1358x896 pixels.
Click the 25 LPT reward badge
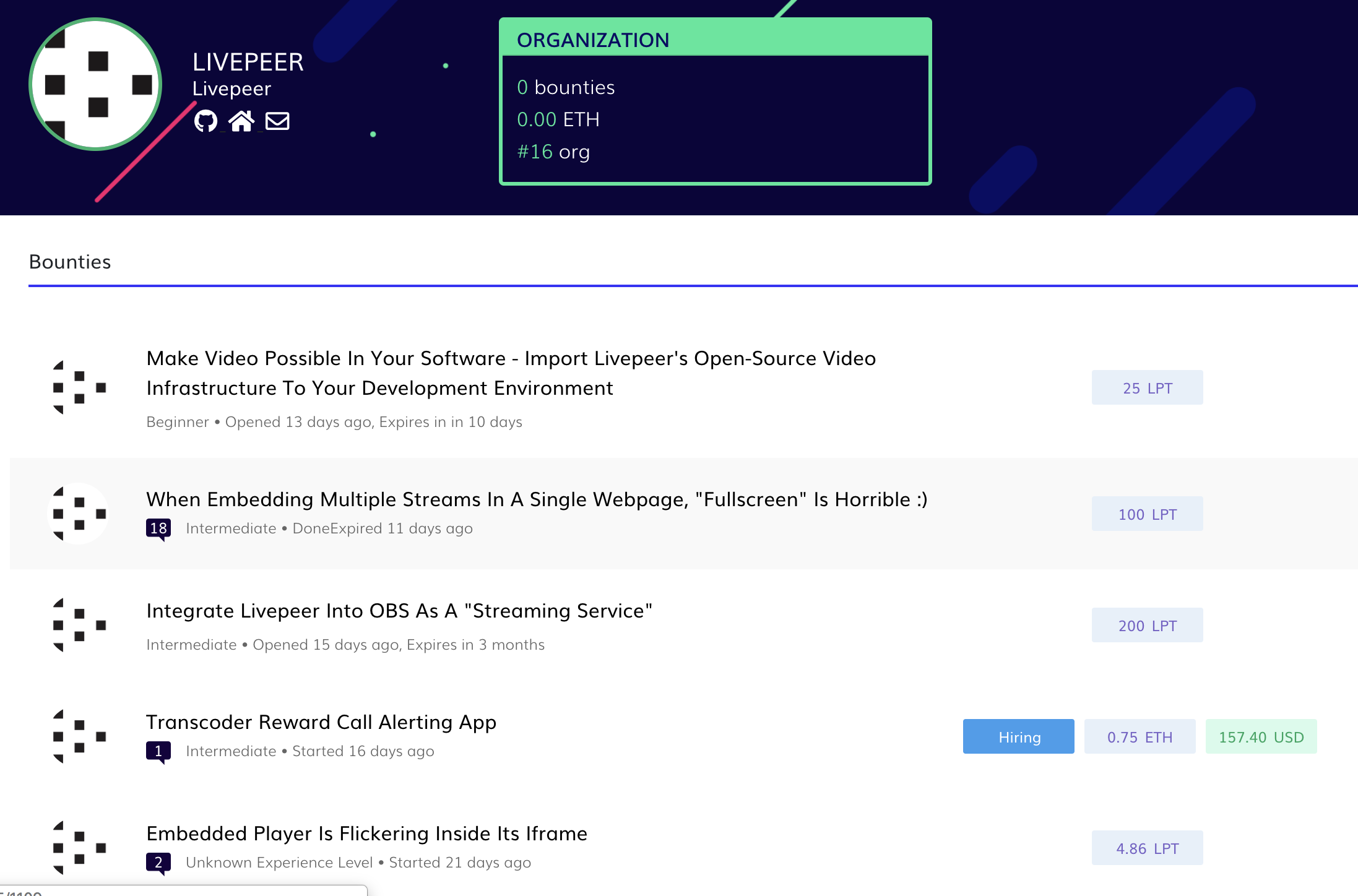pos(1147,388)
